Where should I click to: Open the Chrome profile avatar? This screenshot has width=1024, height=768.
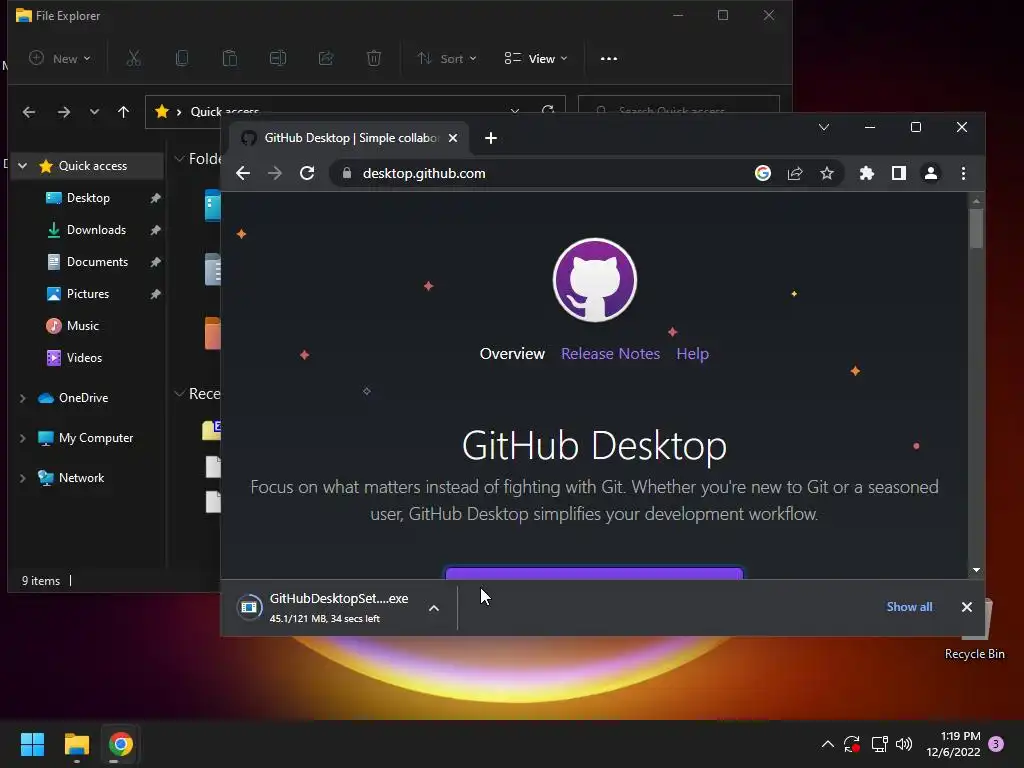click(x=931, y=173)
